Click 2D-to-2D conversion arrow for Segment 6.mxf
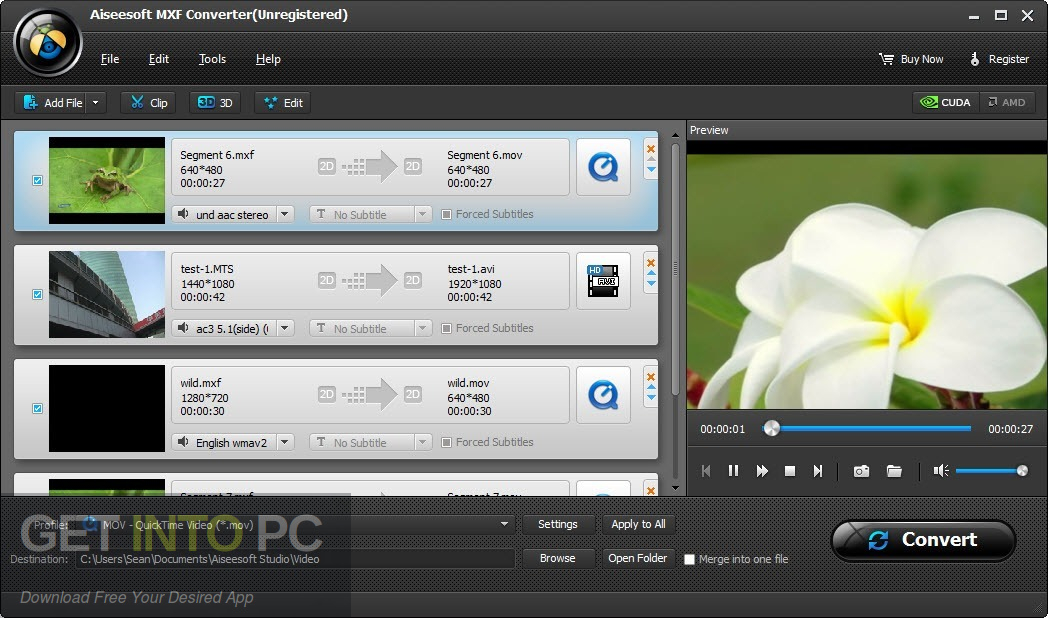 coord(370,167)
